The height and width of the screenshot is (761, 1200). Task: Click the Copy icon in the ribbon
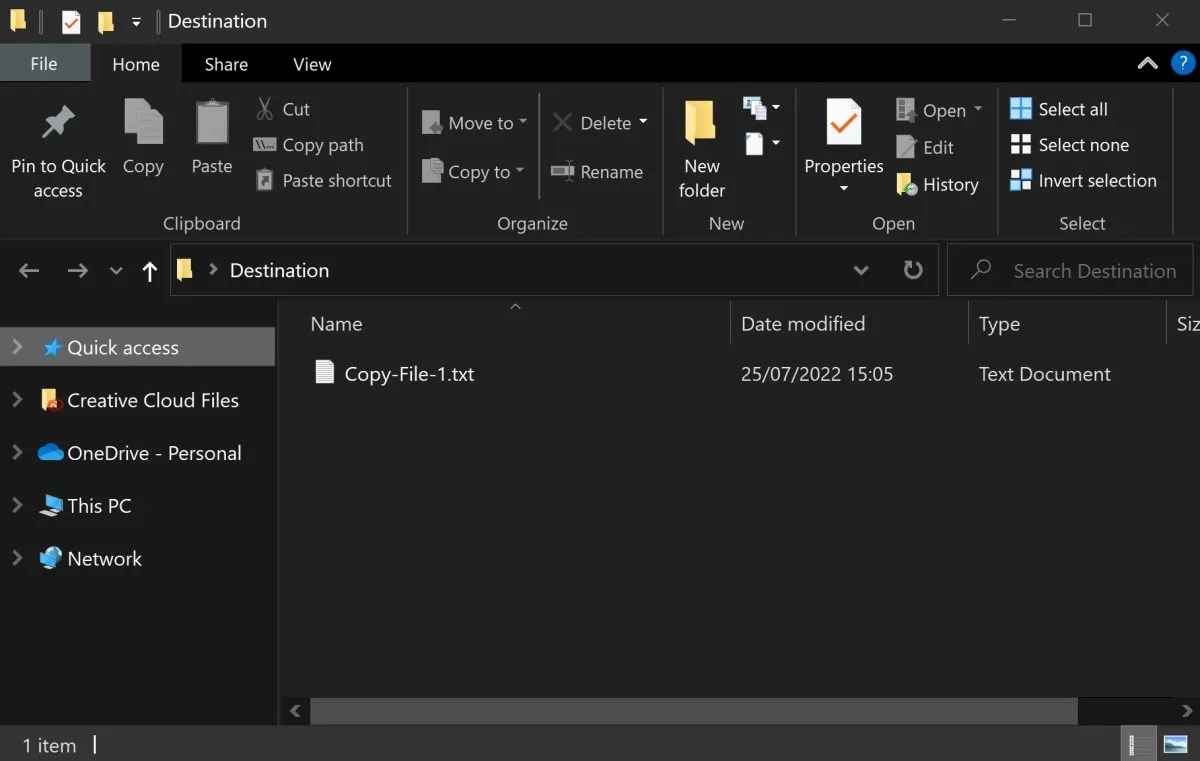[x=143, y=140]
